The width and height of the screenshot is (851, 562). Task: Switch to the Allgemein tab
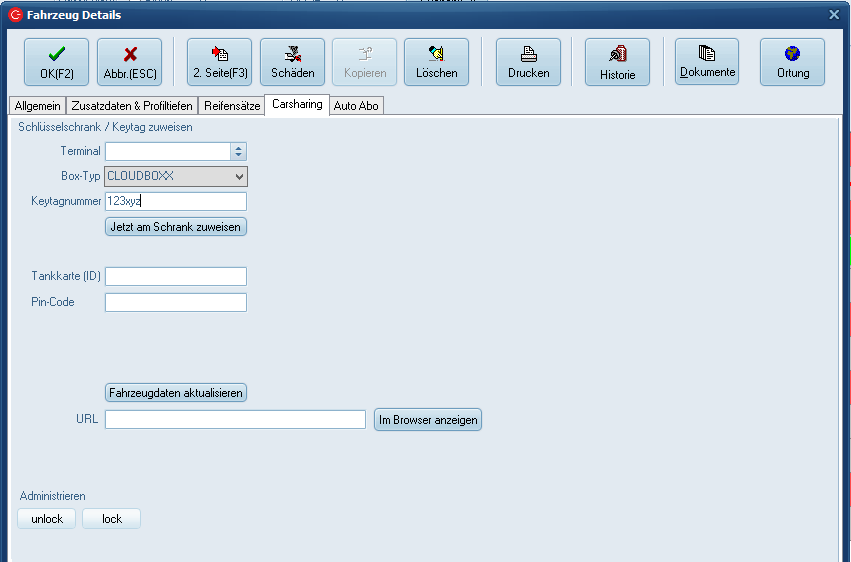point(38,106)
